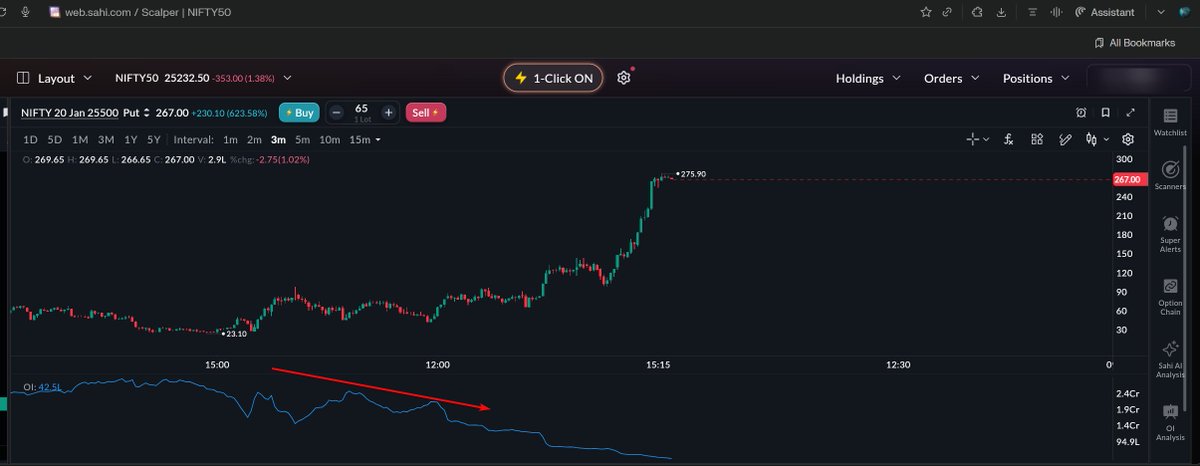Change strike with Put up-down stepper

pos(146,113)
